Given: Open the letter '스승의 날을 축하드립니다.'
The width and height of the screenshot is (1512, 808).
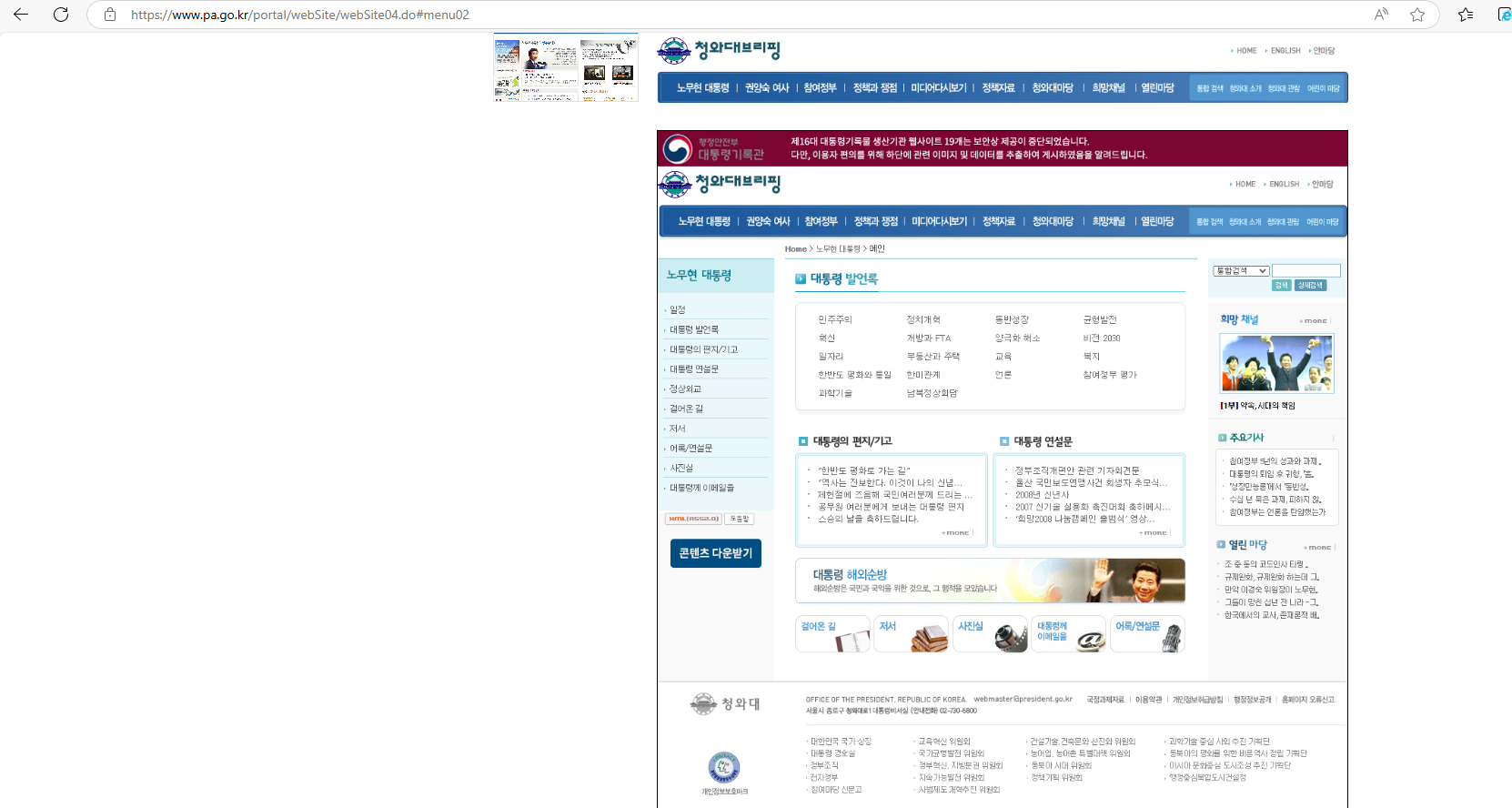Looking at the screenshot, I should [868, 520].
